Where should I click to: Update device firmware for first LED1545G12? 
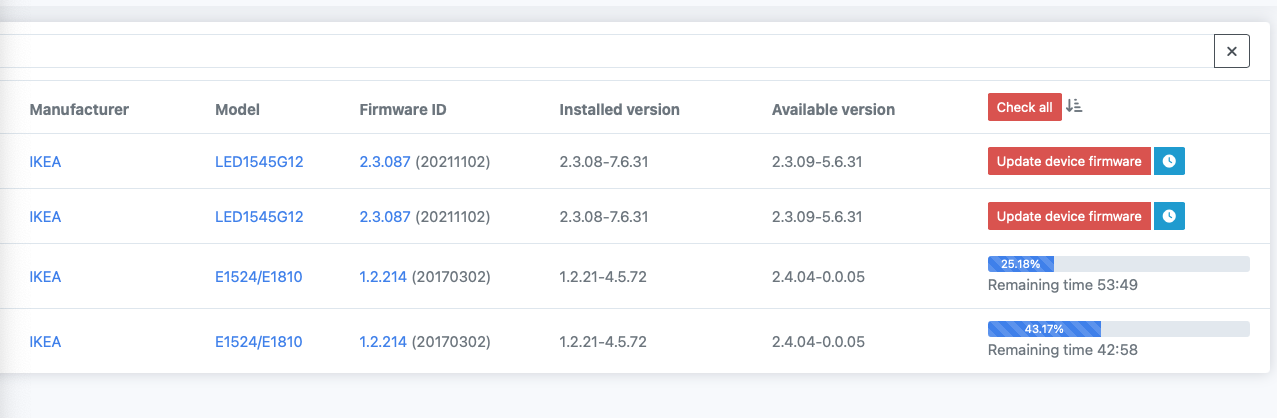click(1069, 162)
